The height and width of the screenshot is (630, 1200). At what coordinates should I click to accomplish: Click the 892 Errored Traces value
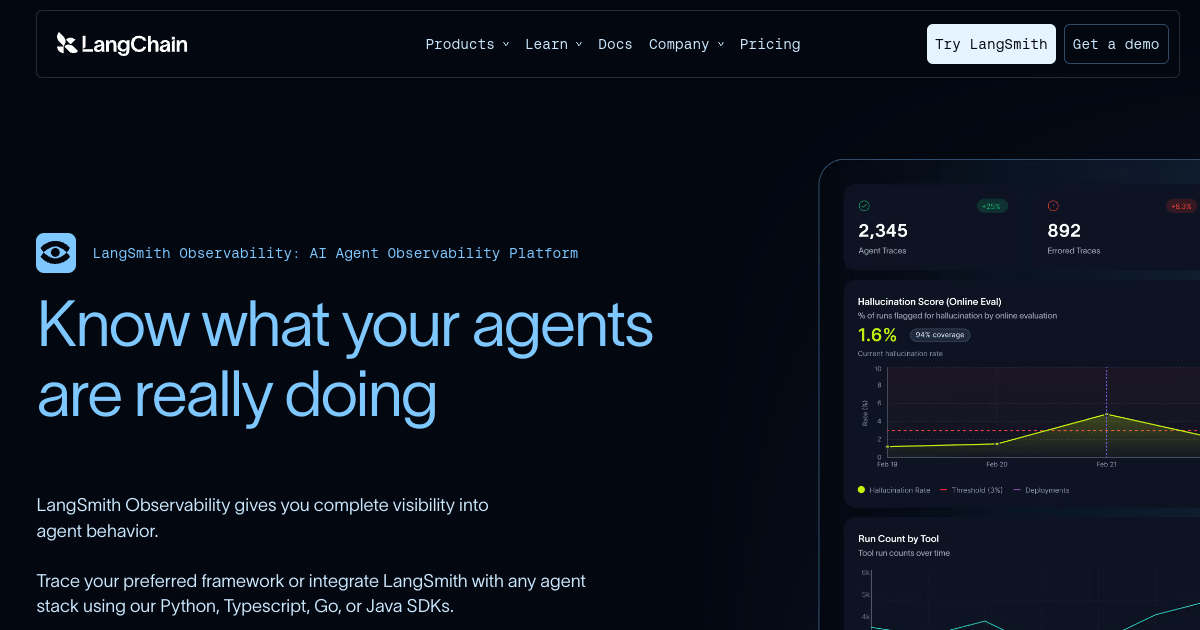click(1064, 231)
